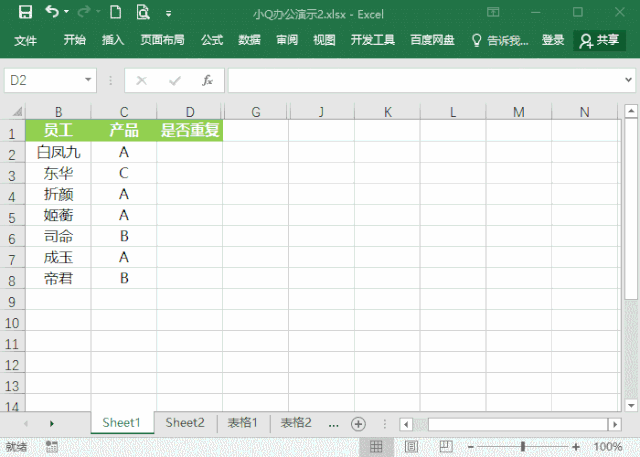The image size is (640, 457).
Task: Select cell containing 姬蘅
Action: pos(58,215)
